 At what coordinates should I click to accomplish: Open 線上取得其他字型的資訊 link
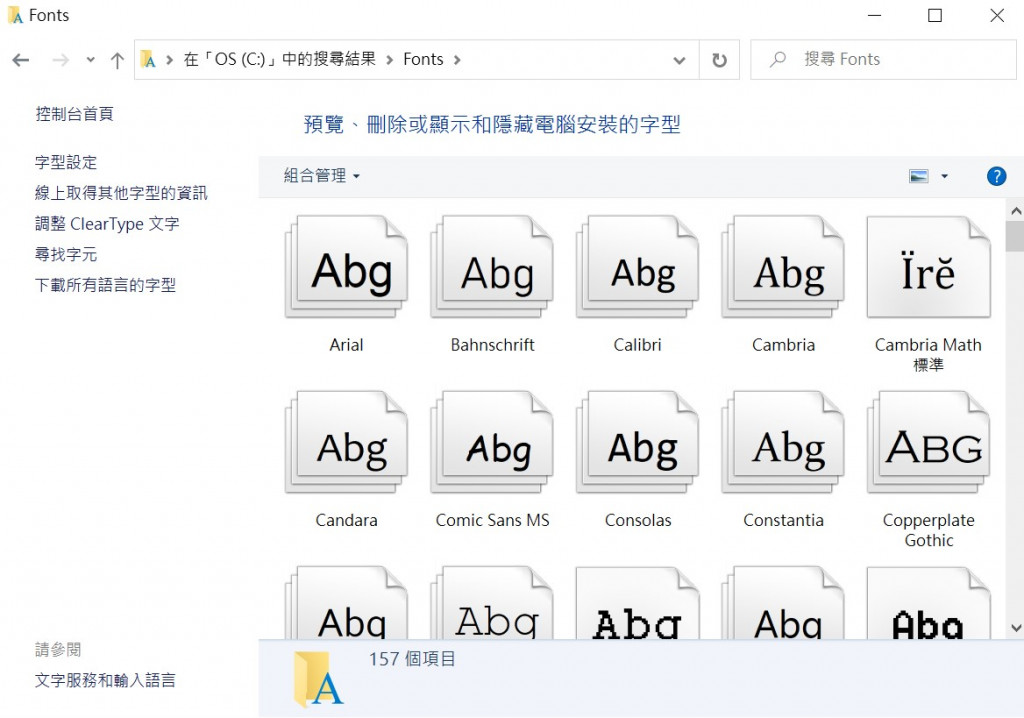tap(121, 193)
